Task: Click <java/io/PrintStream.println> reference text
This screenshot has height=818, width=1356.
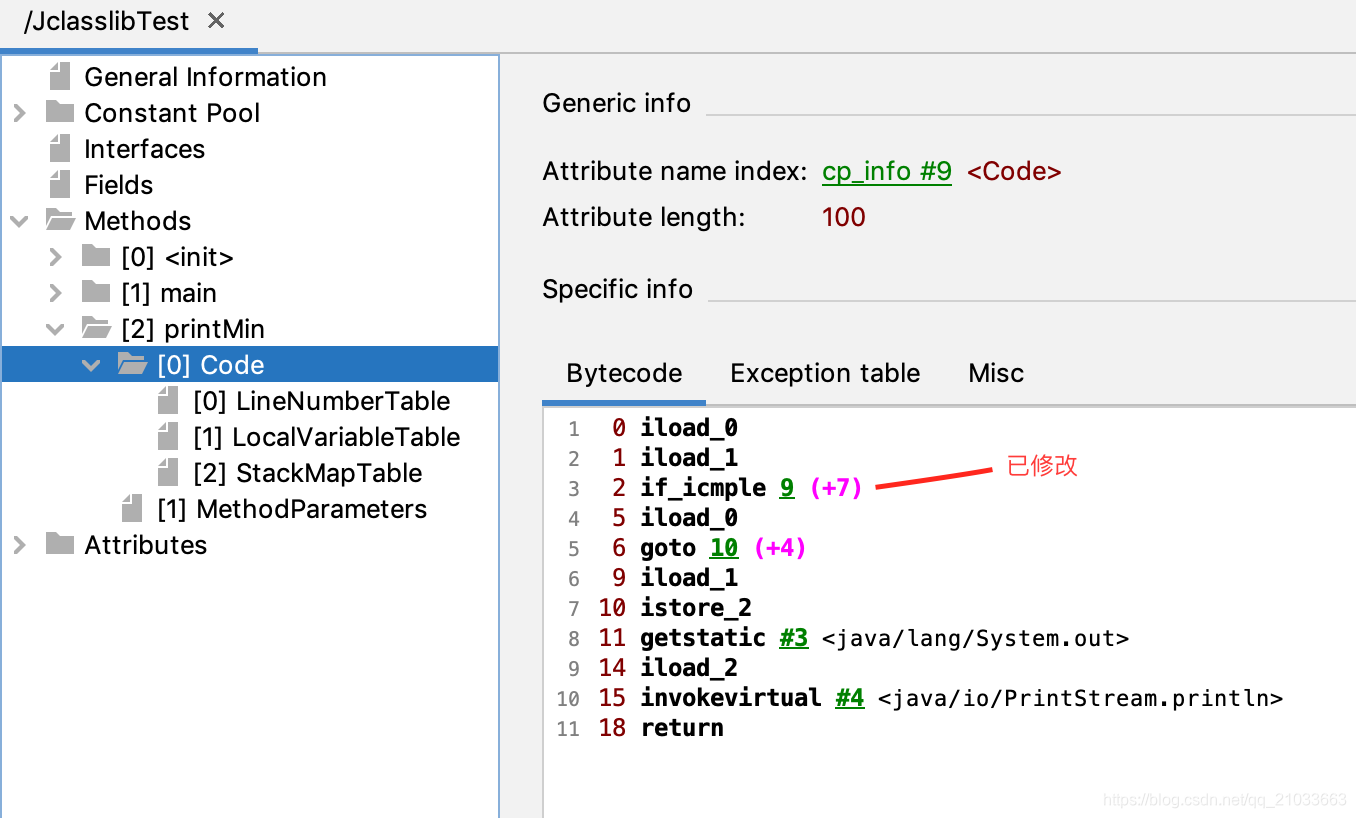Action: pyautogui.click(x=1080, y=698)
